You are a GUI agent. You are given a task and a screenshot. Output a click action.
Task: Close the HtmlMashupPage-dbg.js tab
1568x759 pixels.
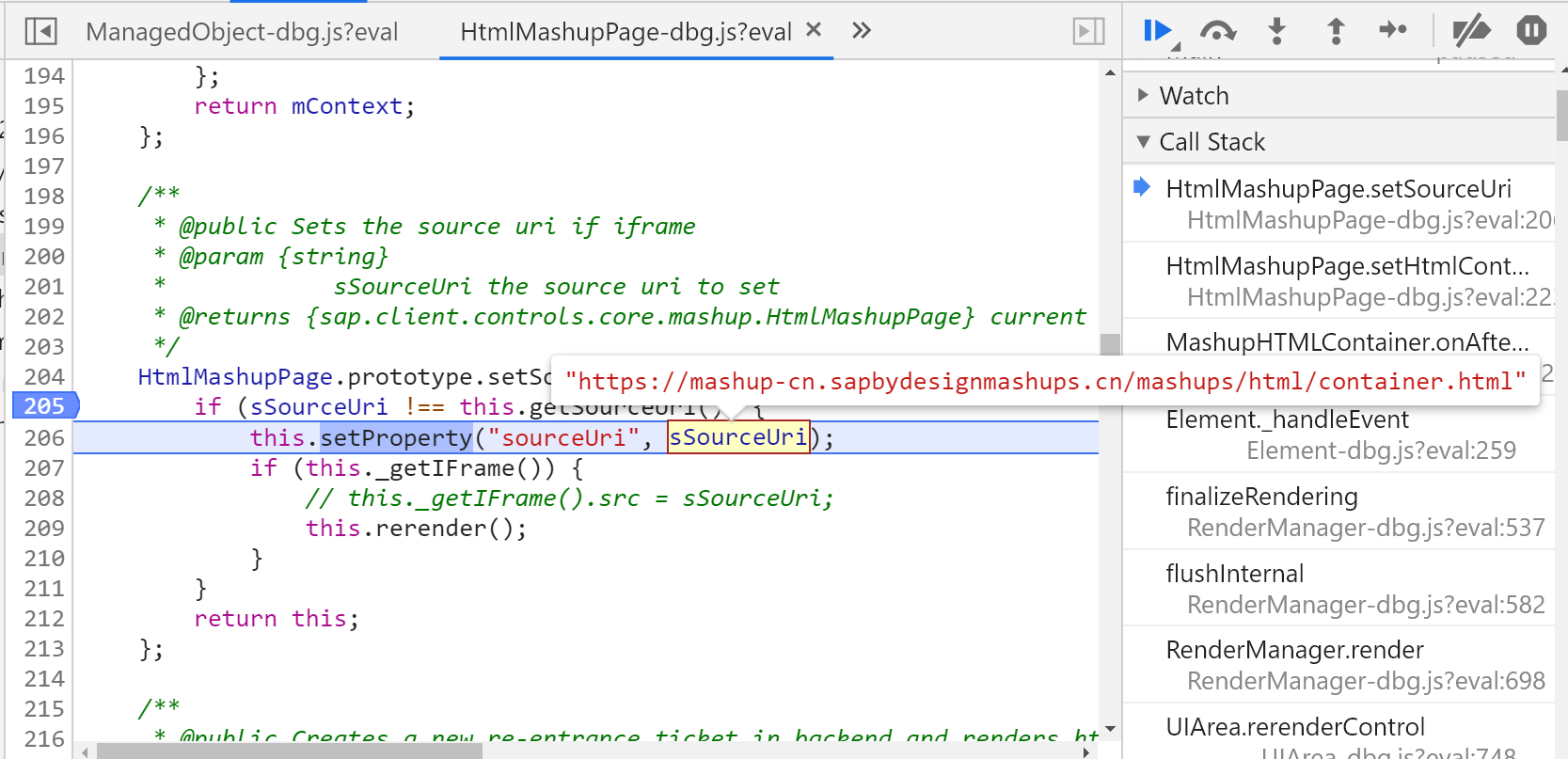pyautogui.click(x=815, y=30)
